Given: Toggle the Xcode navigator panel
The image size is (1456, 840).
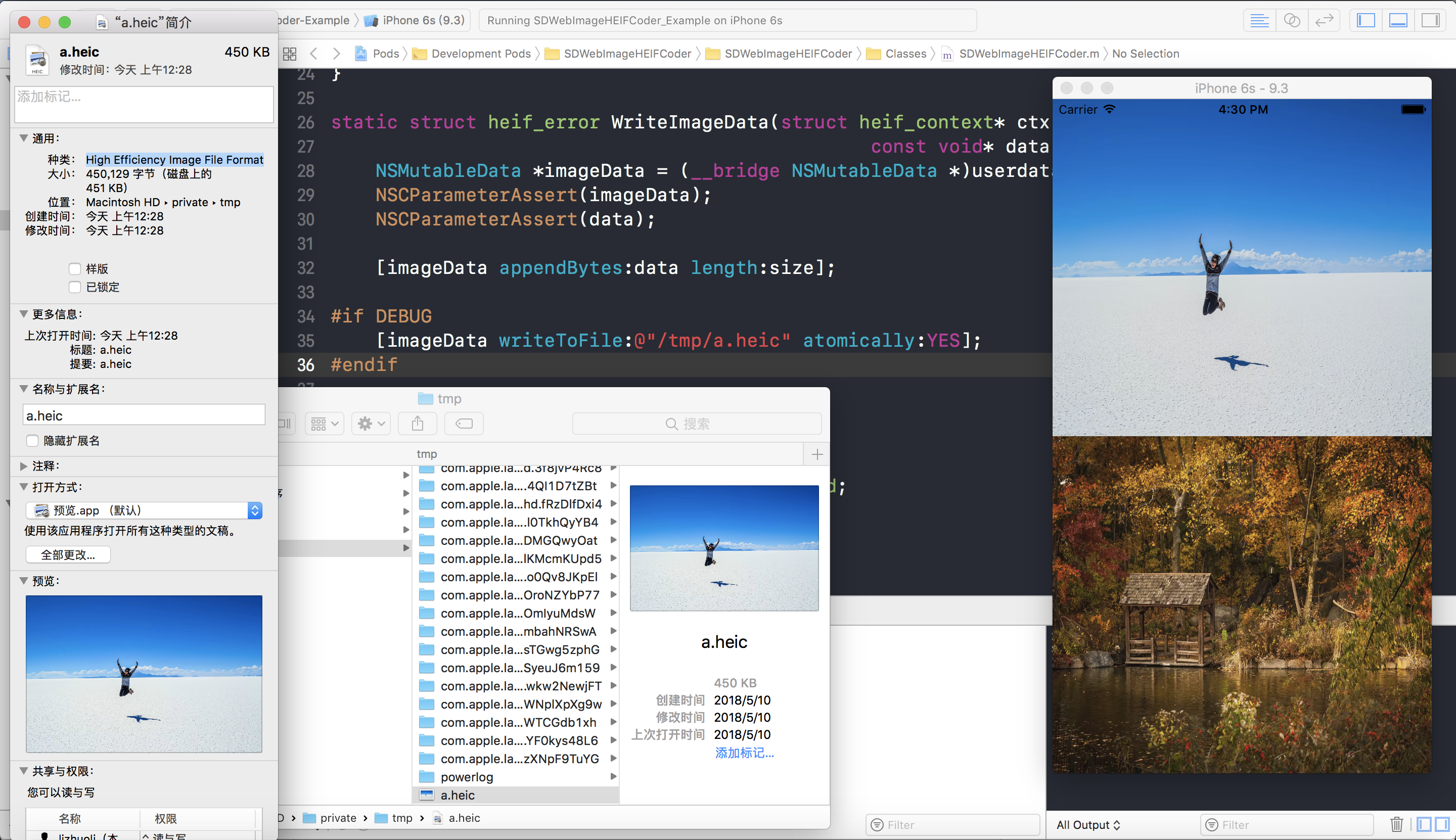Looking at the screenshot, I should [x=1366, y=21].
